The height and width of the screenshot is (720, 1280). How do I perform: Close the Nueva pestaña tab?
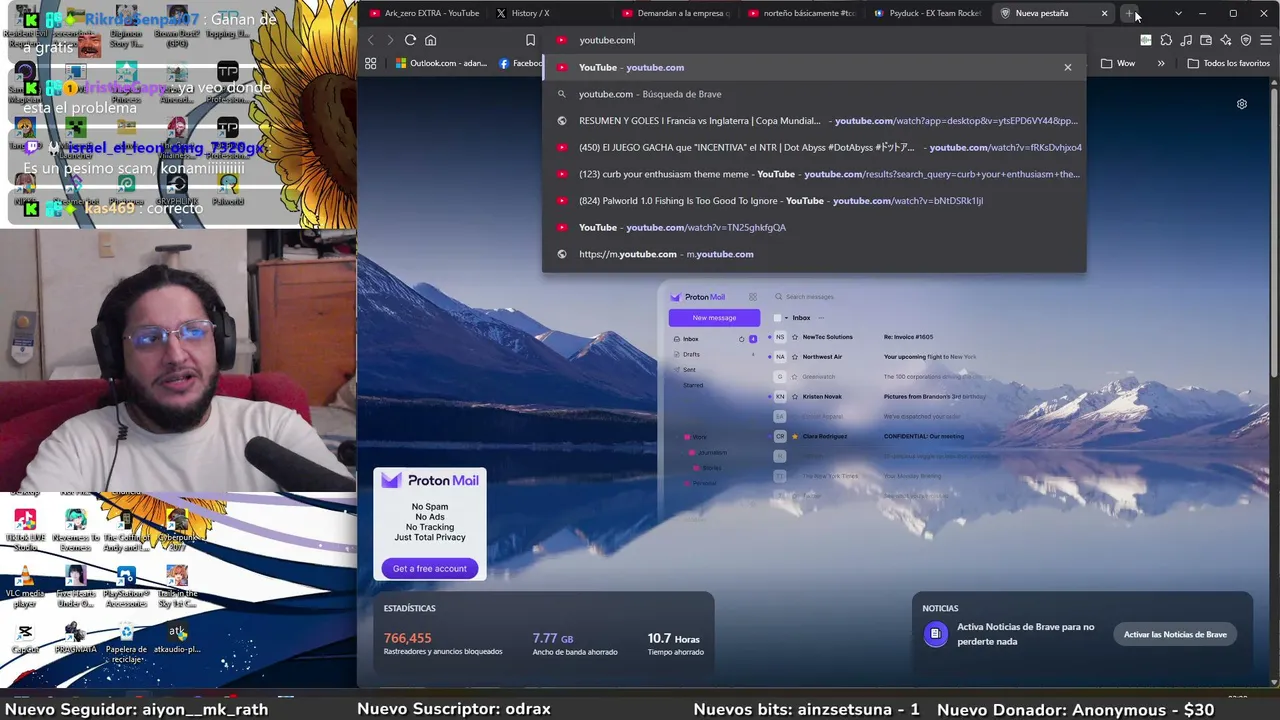pos(1104,13)
